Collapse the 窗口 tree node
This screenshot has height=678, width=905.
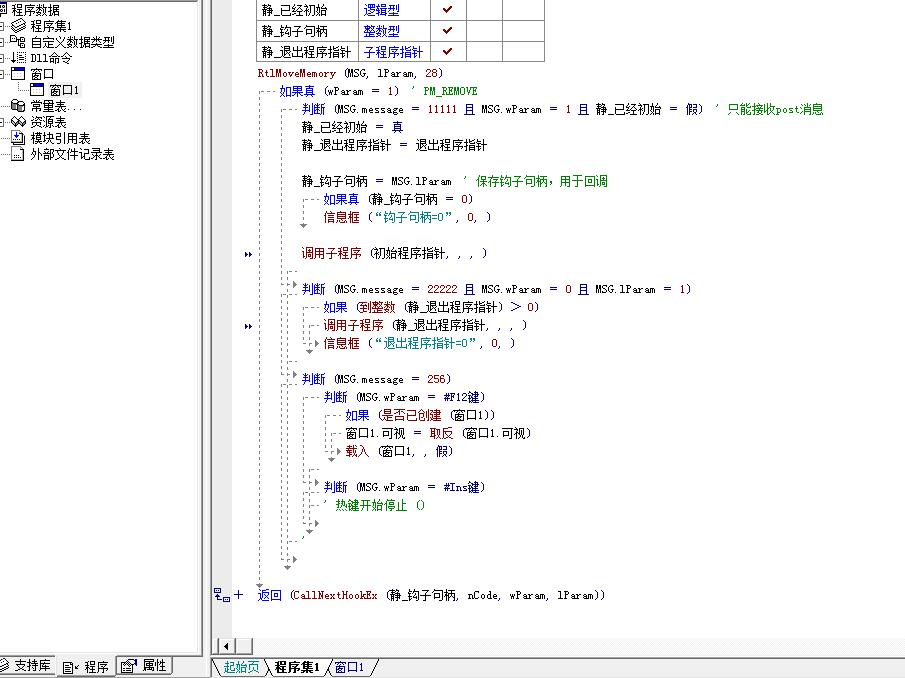click(3, 74)
